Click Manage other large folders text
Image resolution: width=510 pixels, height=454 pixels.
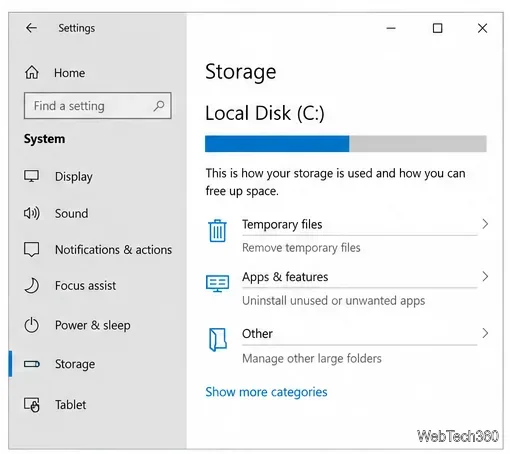312,359
